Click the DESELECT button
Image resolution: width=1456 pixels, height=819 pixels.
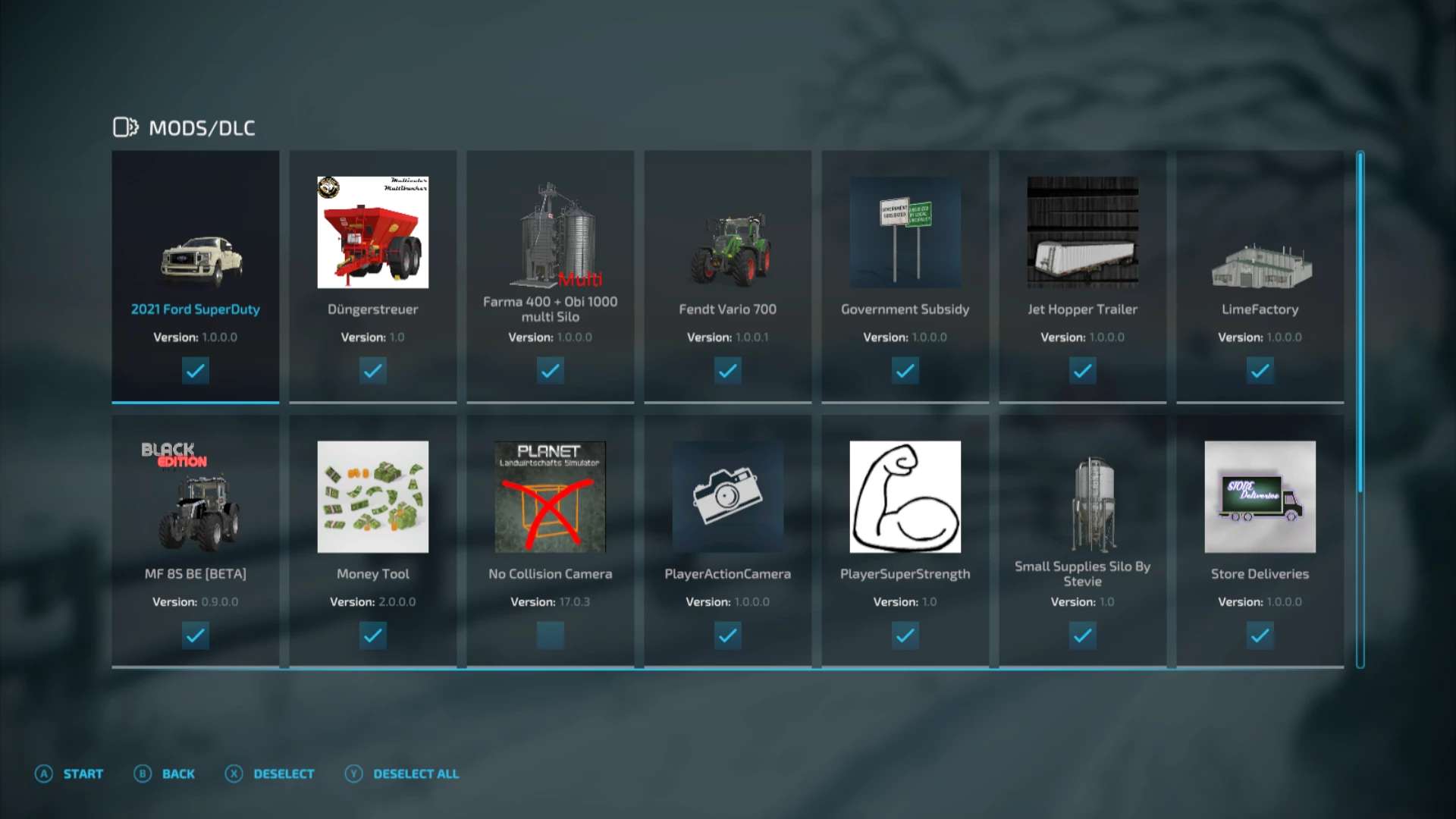[x=270, y=773]
